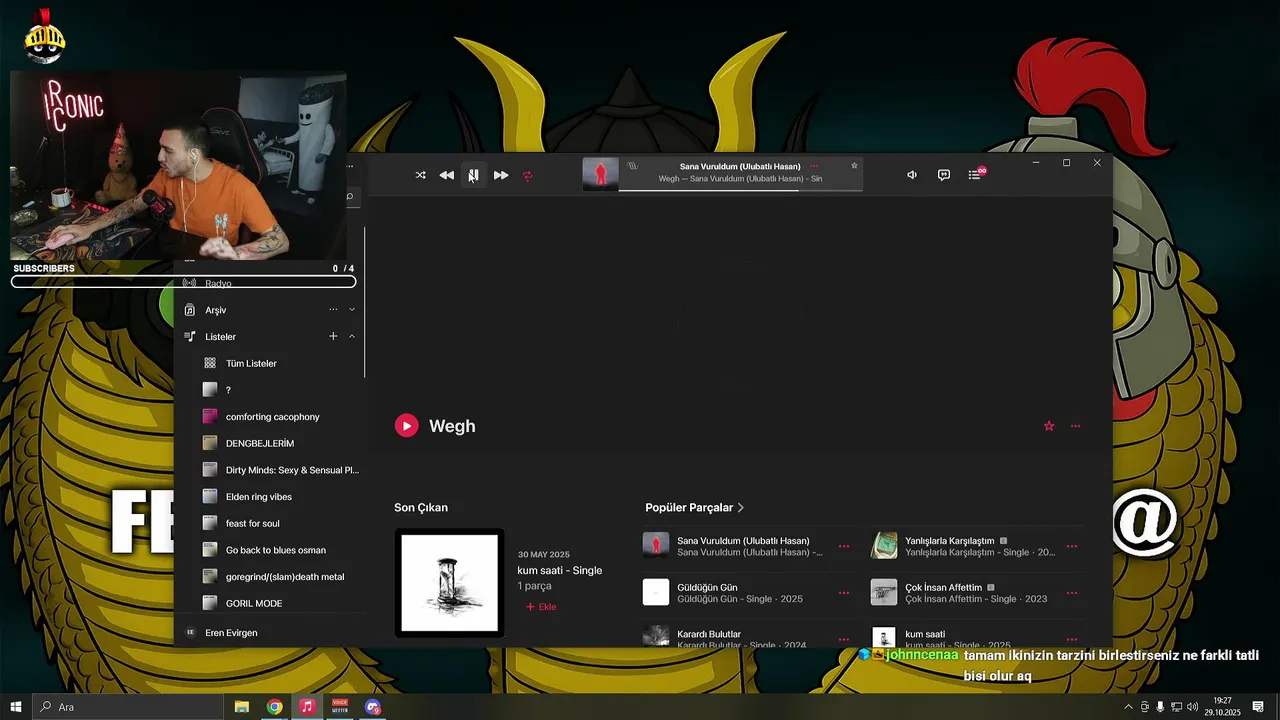The width and height of the screenshot is (1280, 720).
Task: Click Çok İnsan Affettim album thumbnail
Action: click(884, 592)
